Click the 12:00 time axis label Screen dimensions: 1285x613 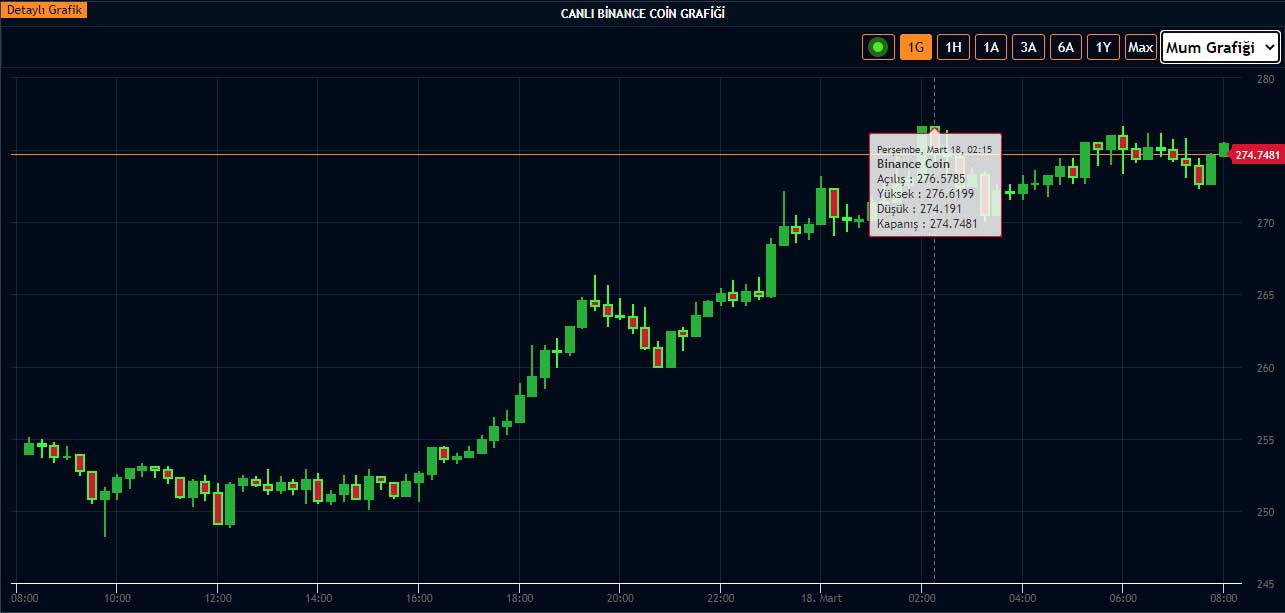point(217,597)
